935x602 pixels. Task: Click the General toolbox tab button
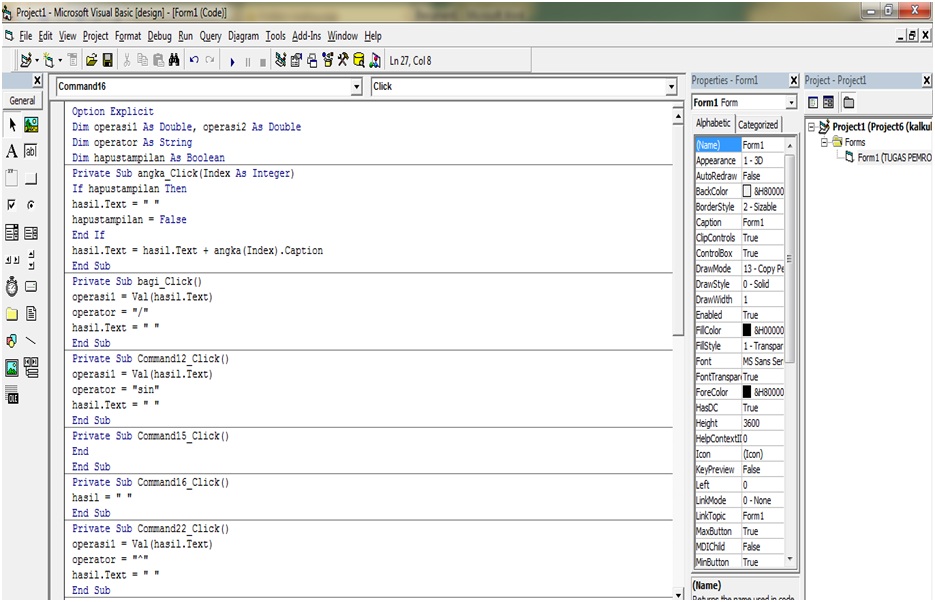[x=21, y=101]
